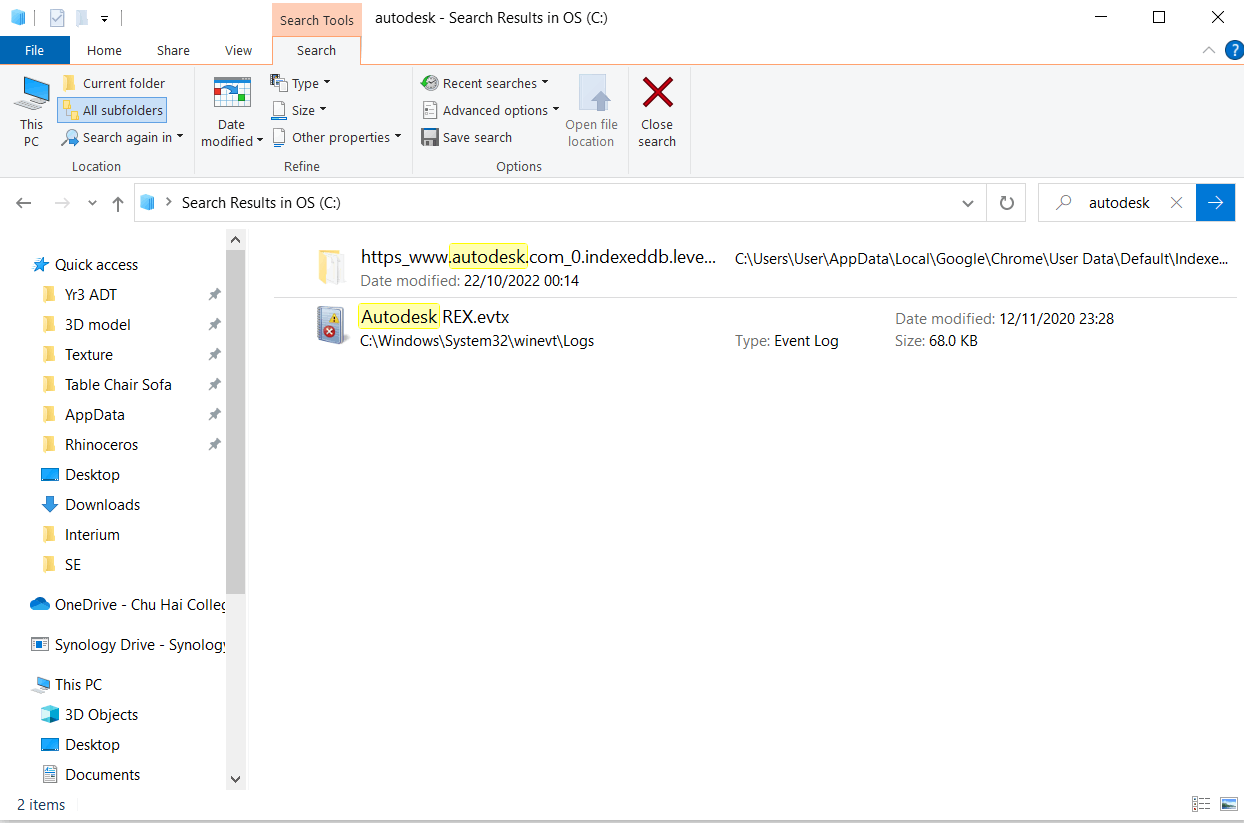
Task: Click the red Close search icon
Action: point(657,93)
